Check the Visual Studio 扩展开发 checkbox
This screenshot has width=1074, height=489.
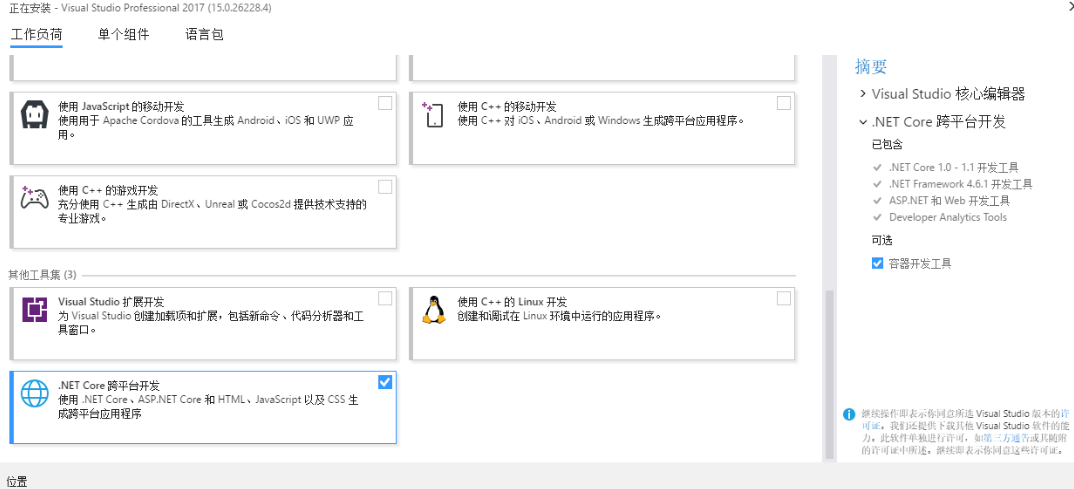point(385,299)
